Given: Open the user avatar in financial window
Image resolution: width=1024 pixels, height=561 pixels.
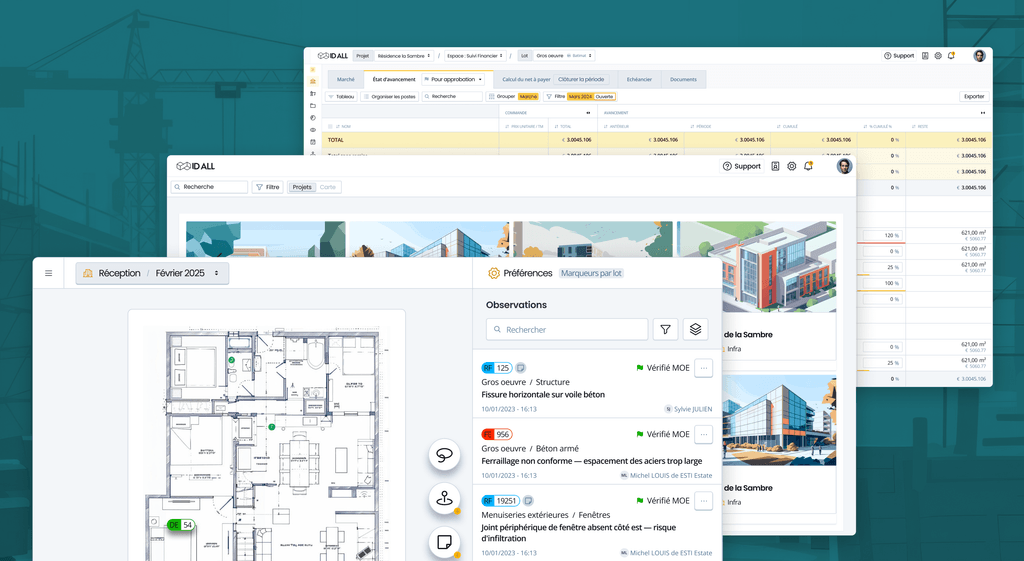Looking at the screenshot, I should (979, 56).
